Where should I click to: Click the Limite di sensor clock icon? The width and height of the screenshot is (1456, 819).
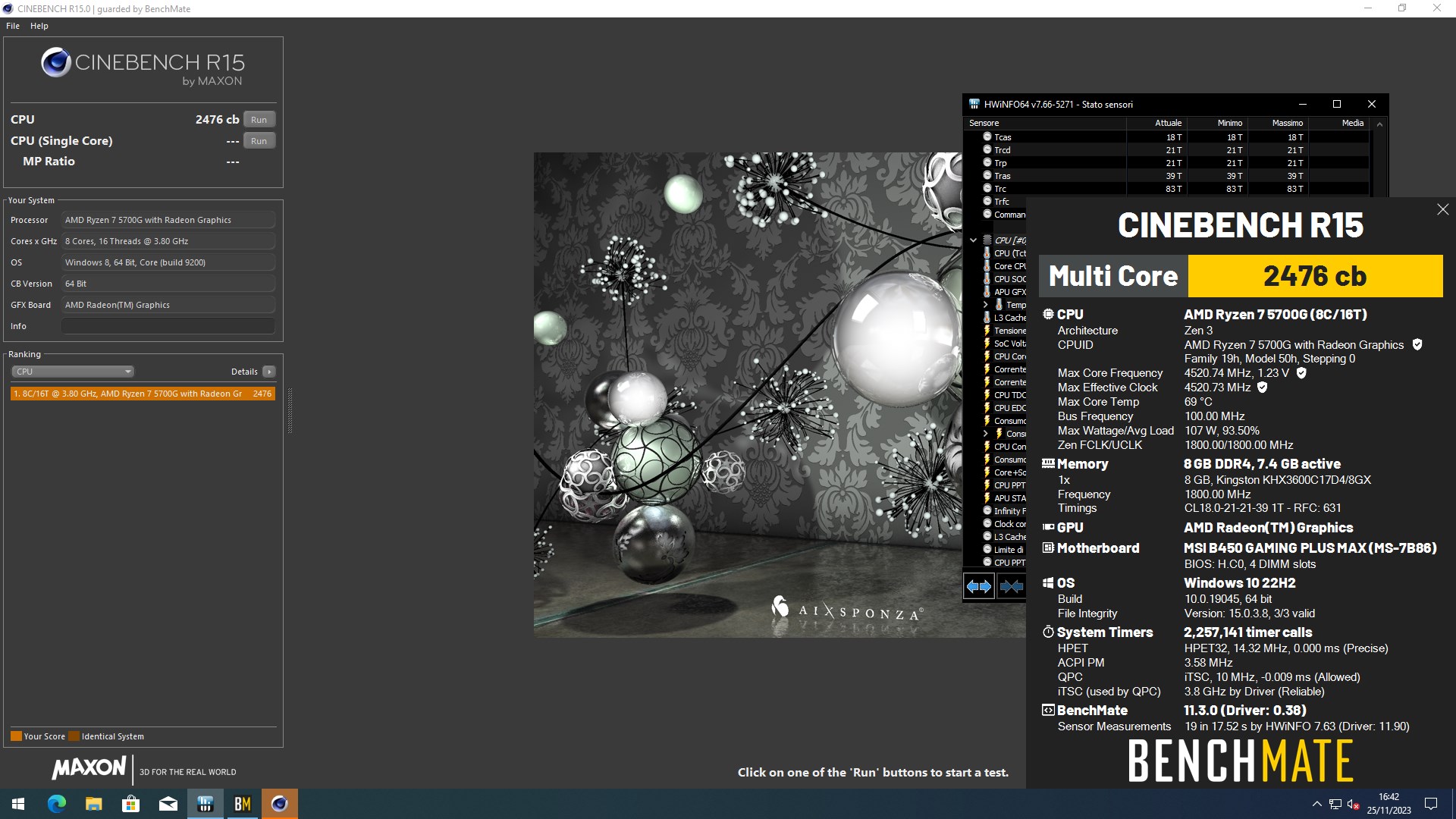(987, 550)
